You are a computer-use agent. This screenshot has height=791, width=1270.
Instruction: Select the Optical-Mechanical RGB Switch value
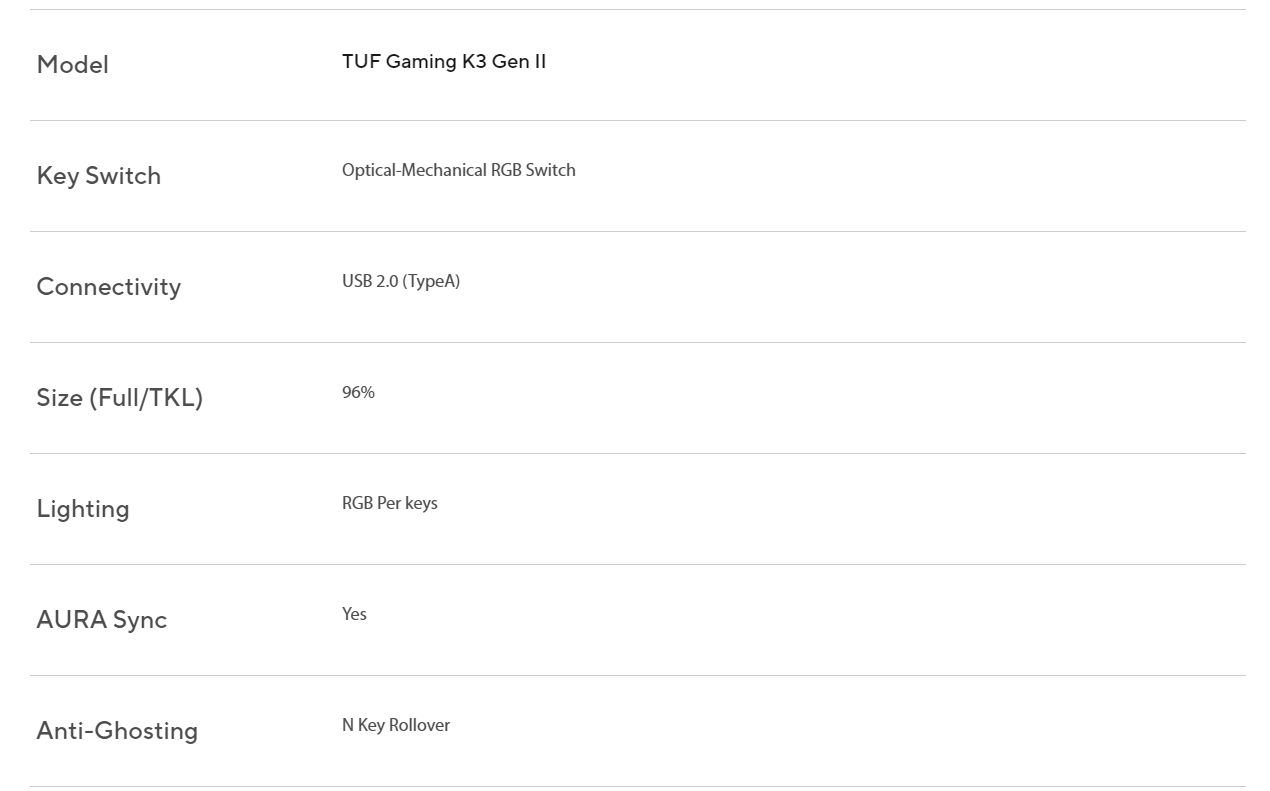(458, 170)
